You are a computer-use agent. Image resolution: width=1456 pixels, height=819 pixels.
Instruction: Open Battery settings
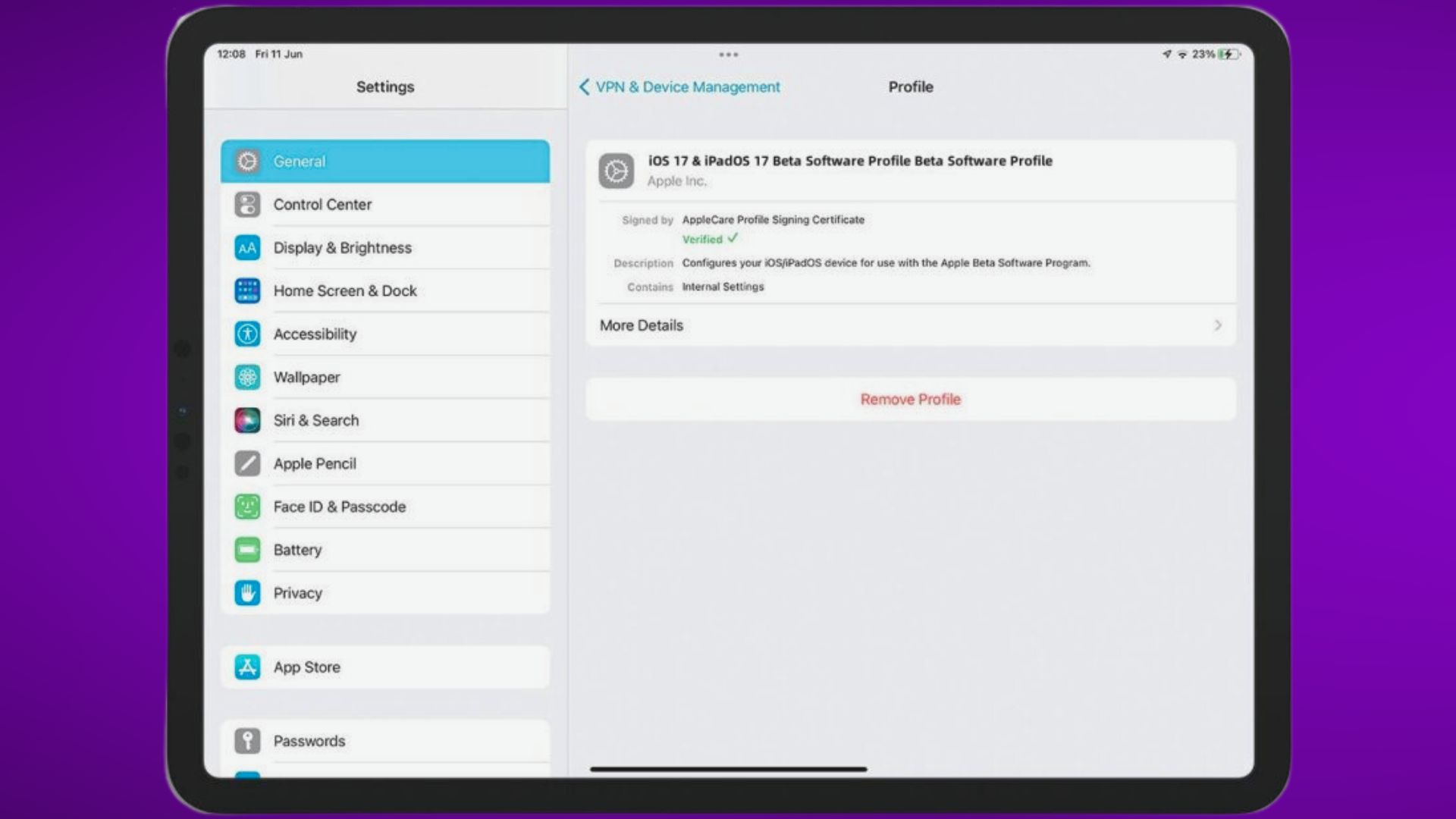point(385,550)
